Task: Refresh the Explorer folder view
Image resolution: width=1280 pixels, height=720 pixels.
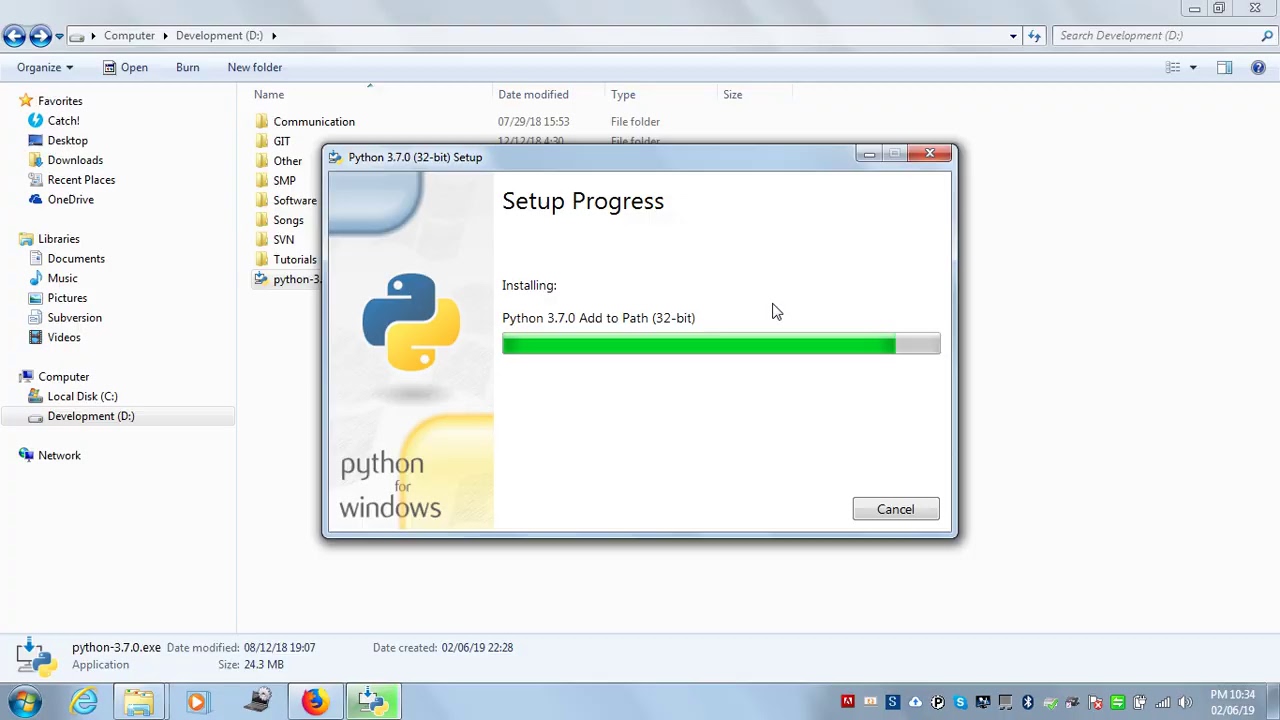Action: tap(1034, 36)
